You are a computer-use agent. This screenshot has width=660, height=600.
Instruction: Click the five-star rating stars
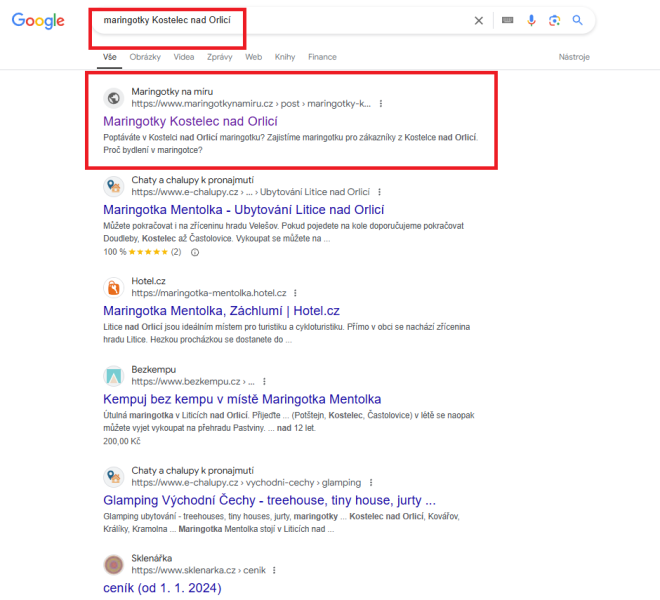[148, 252]
